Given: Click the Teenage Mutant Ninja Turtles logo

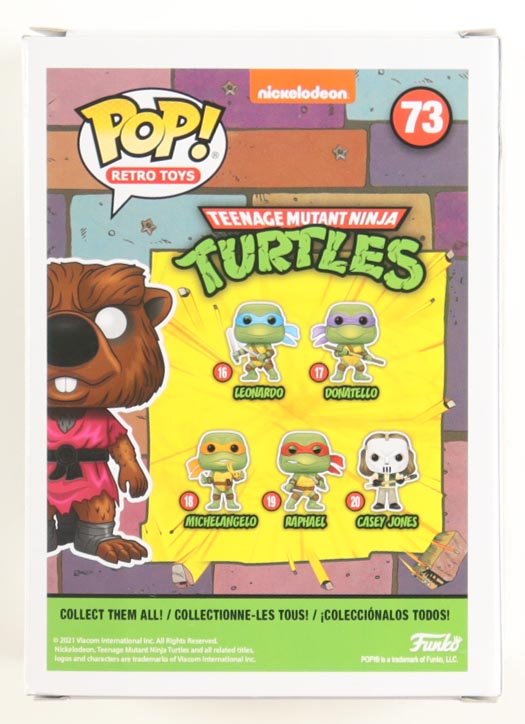Looking at the screenshot, I should 300,247.
